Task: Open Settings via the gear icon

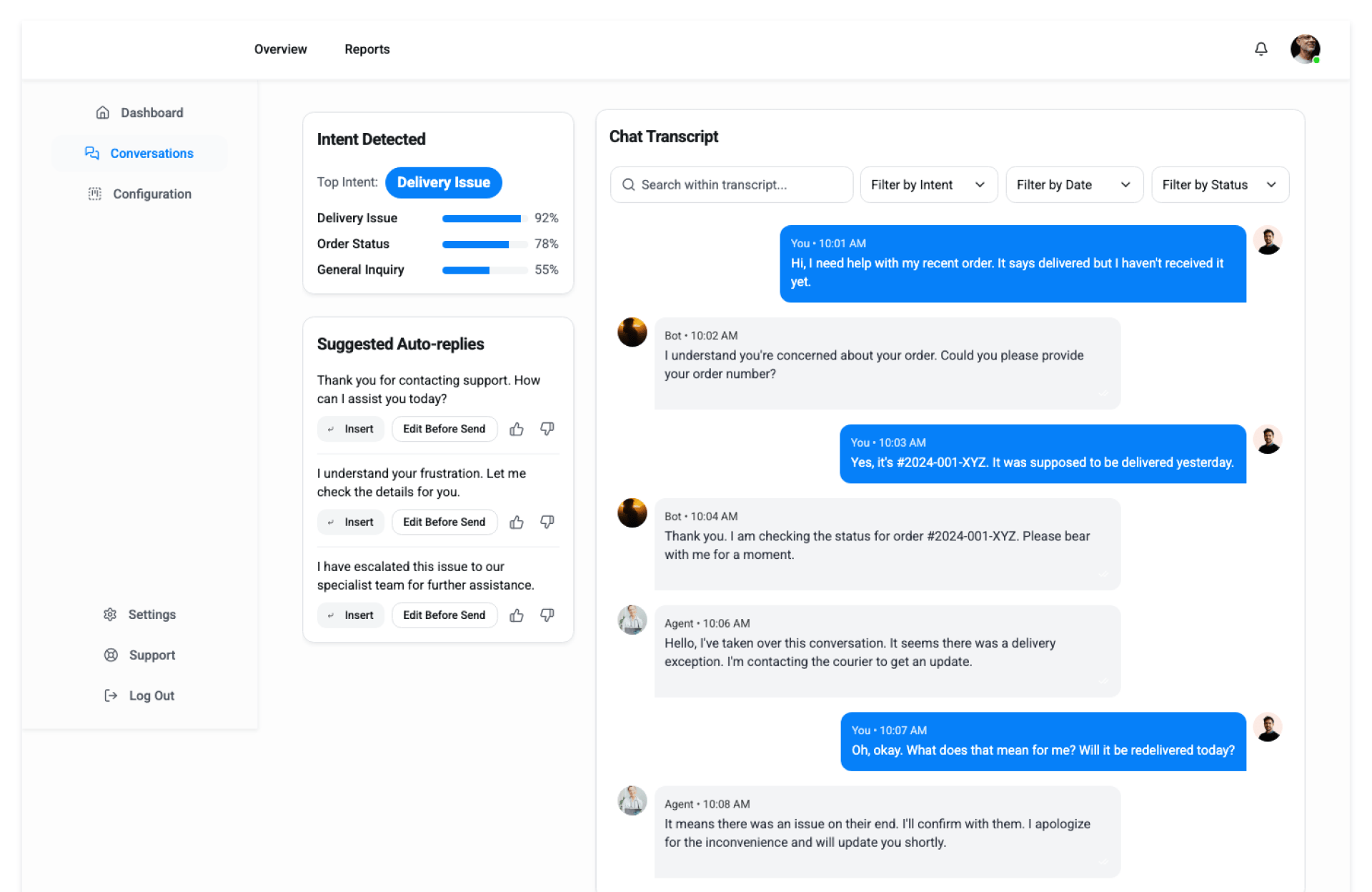Action: coord(110,615)
